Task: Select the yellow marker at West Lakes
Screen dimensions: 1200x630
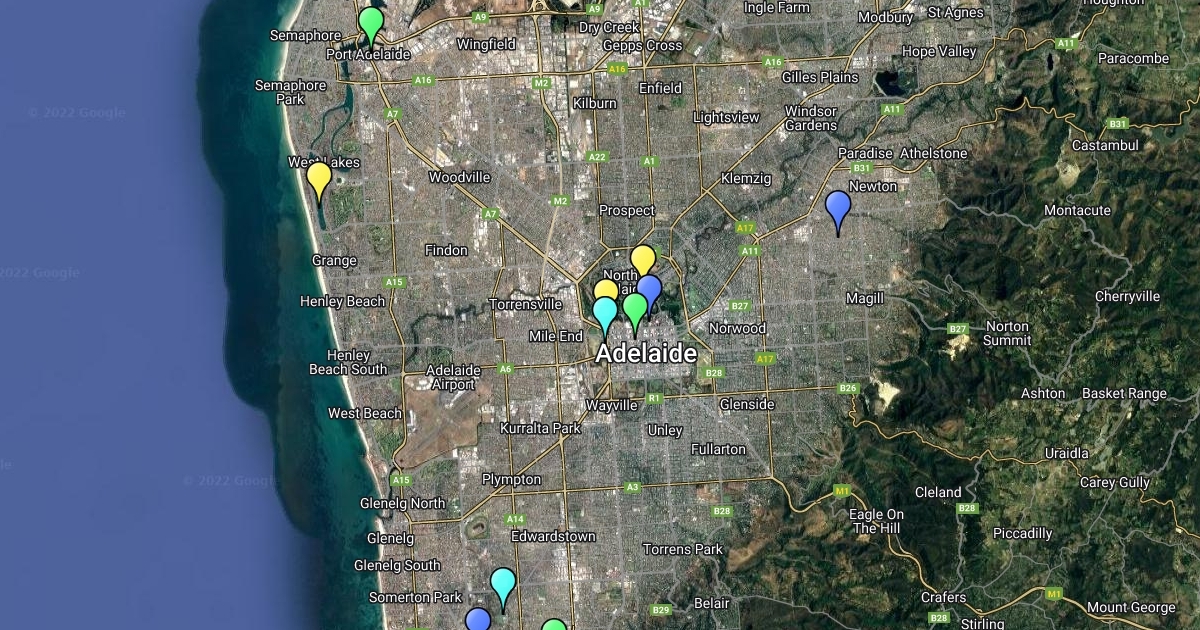Action: tap(319, 178)
